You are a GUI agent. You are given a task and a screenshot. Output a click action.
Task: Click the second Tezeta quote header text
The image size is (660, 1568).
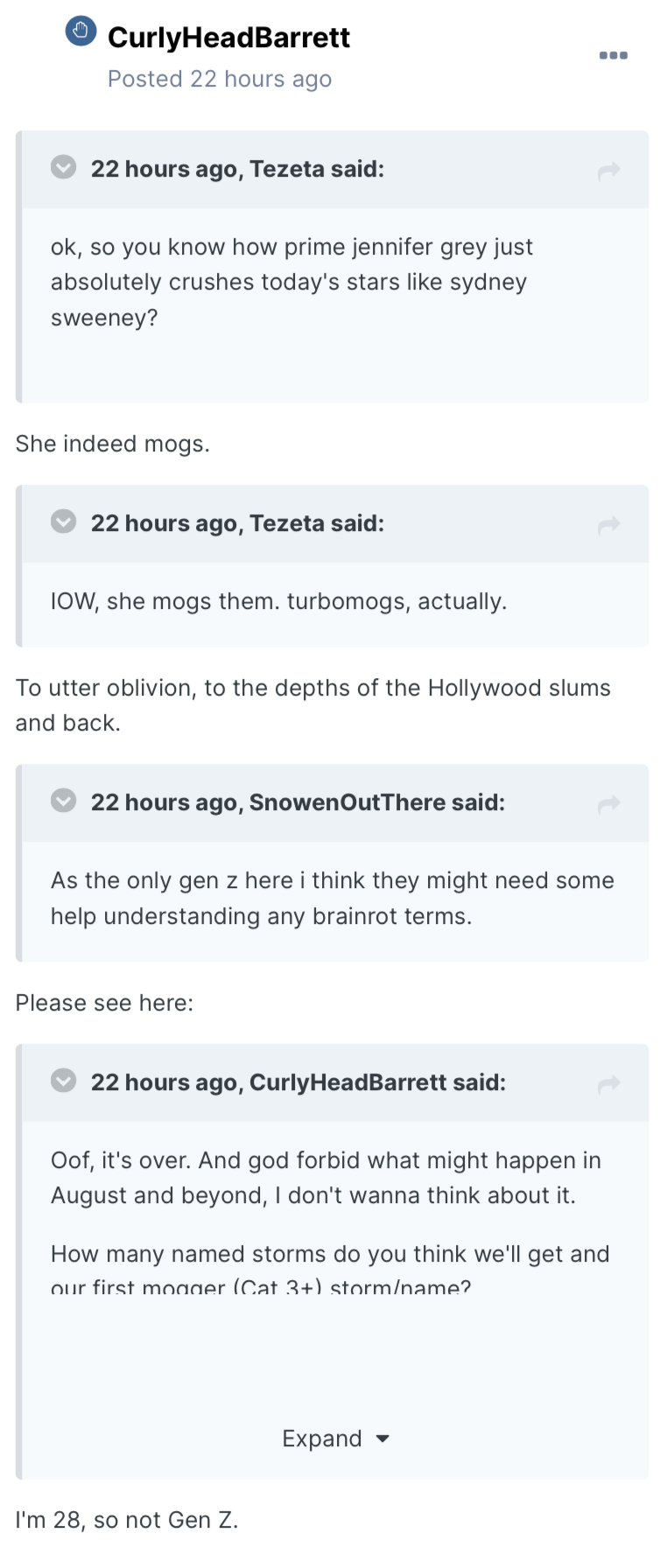237,523
